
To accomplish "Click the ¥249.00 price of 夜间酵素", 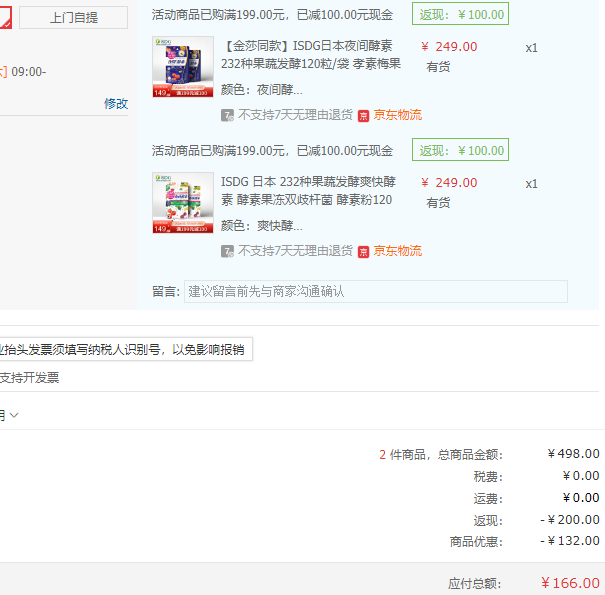I will click(449, 47).
